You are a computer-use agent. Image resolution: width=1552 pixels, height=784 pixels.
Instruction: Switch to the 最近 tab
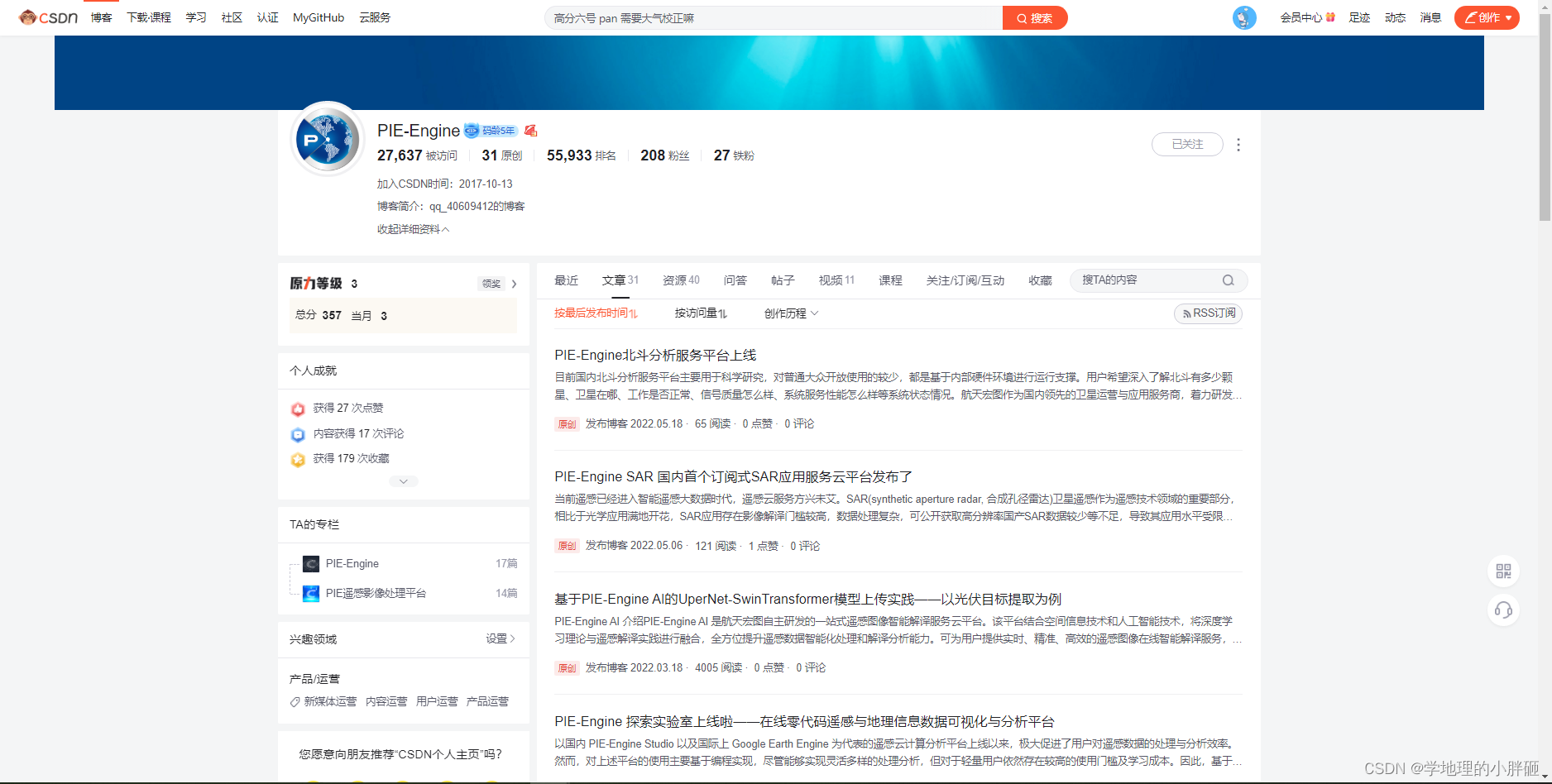566,280
